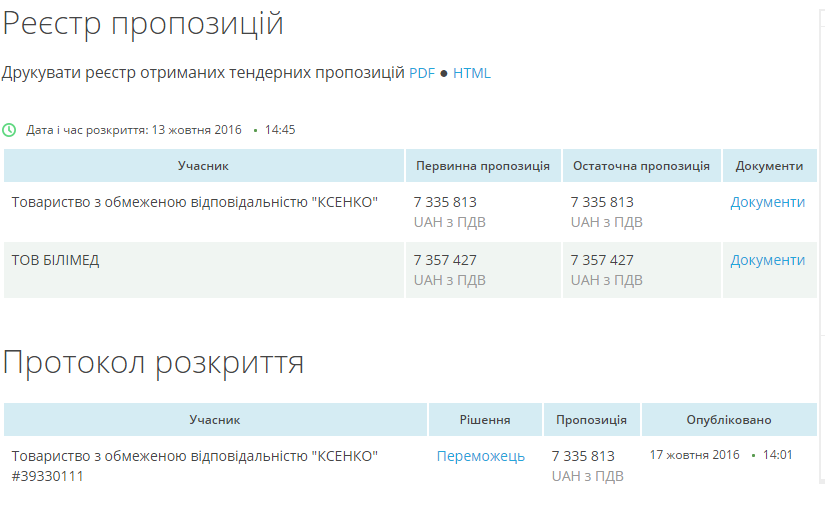The width and height of the screenshot is (825, 532).
Task: Click КСЕНКО participant name in proposals register
Action: [x=195, y=202]
